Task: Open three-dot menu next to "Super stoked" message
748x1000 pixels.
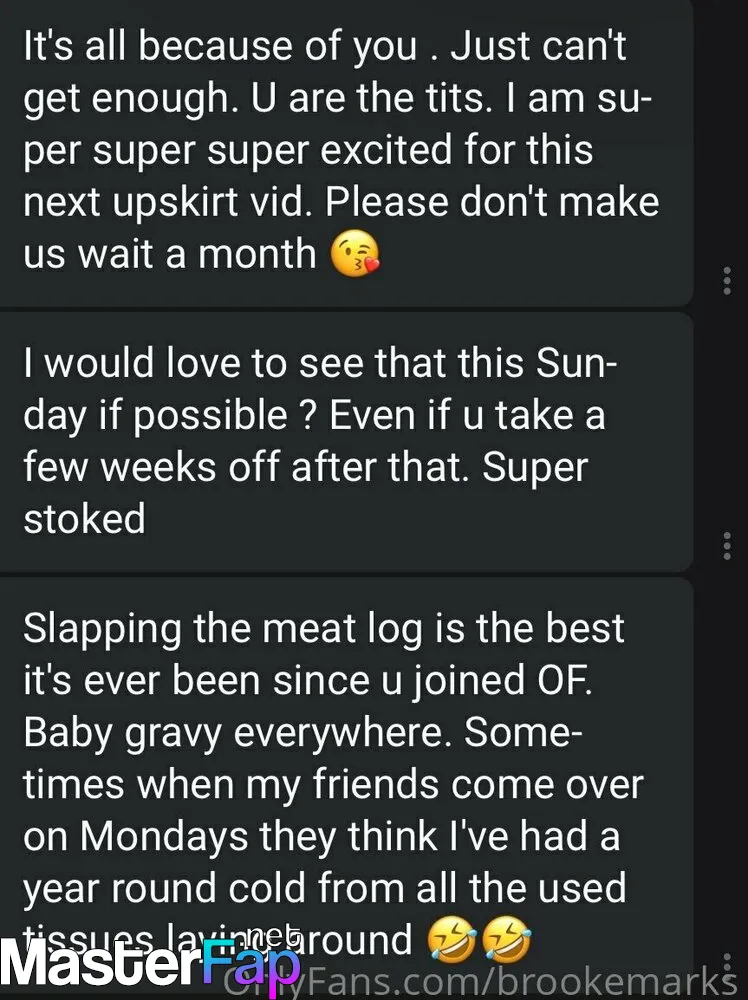Action: pos(726,546)
